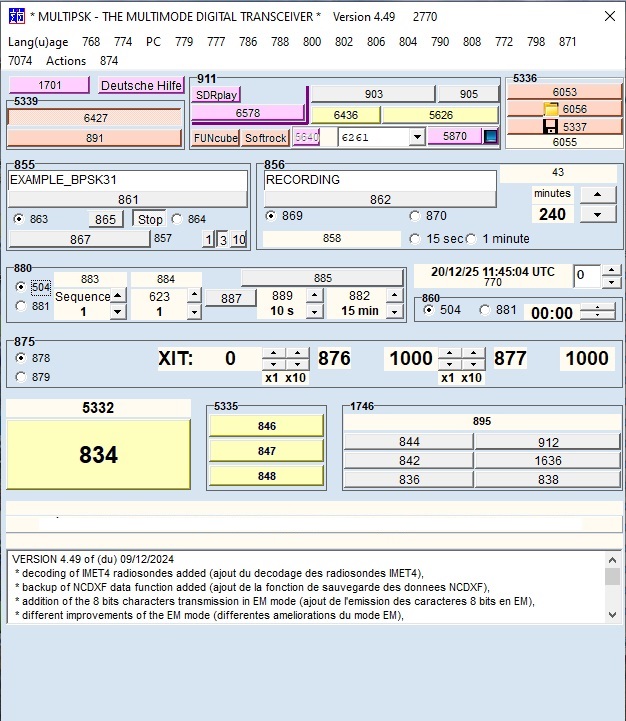
Task: Increase the UTC offset 0 value
Action: tap(611, 270)
